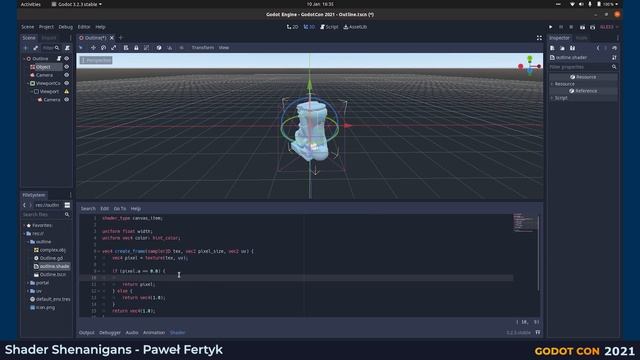
Task: Collapse the outline folder
Action: (x=28, y=242)
